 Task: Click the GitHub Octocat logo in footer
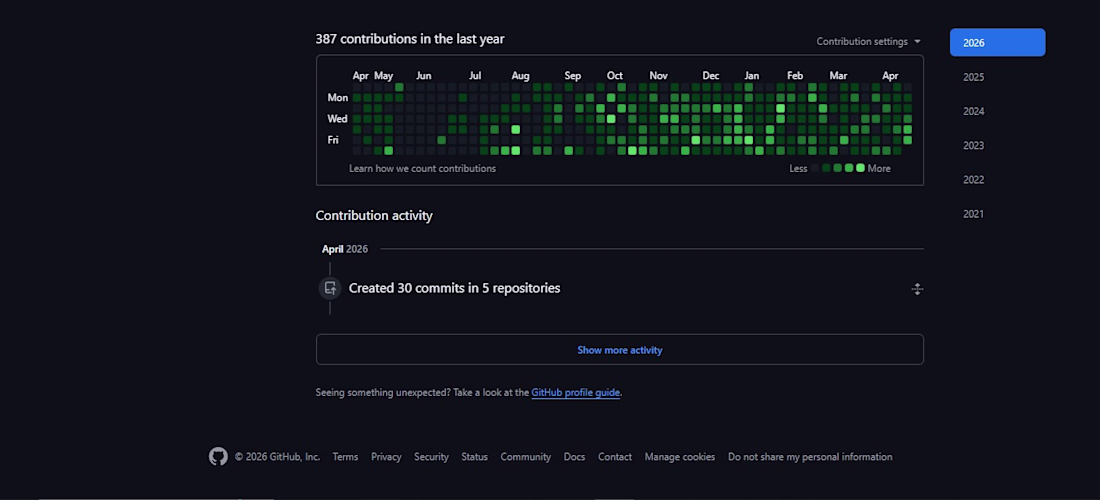(x=218, y=457)
